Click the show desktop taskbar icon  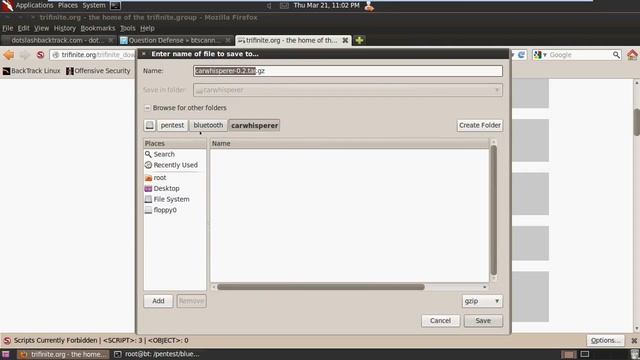[6, 354]
